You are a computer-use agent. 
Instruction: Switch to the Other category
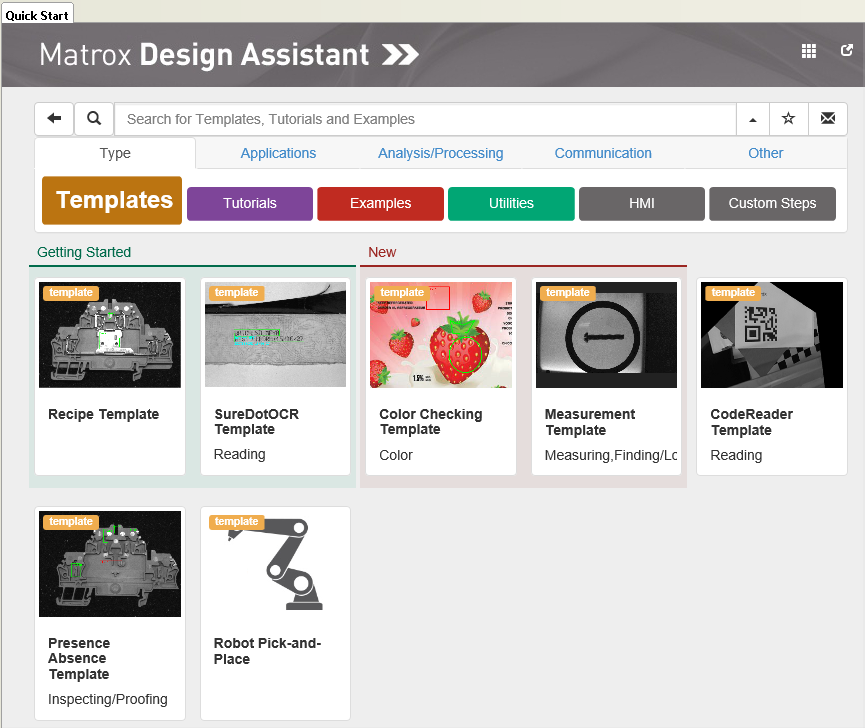click(x=765, y=153)
